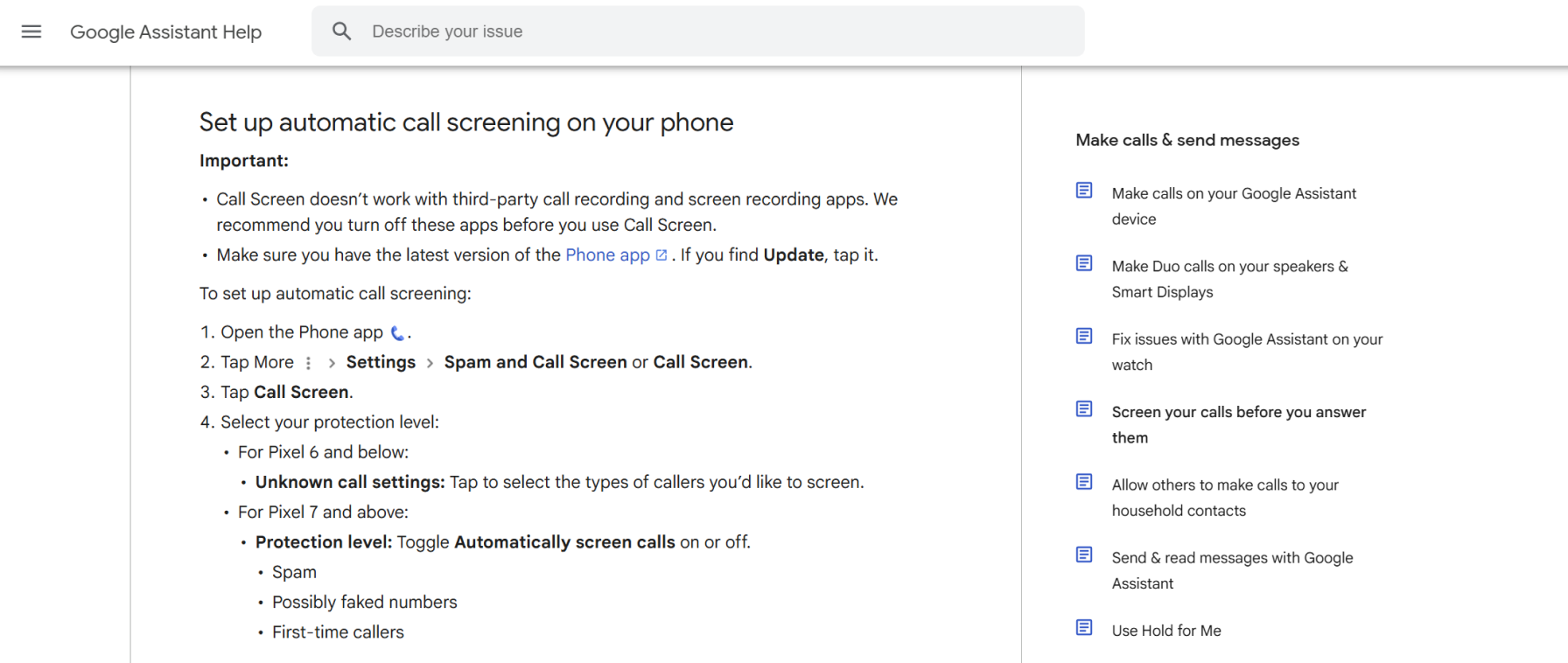
Task: Click the blue phone handset icon
Action: tap(397, 333)
